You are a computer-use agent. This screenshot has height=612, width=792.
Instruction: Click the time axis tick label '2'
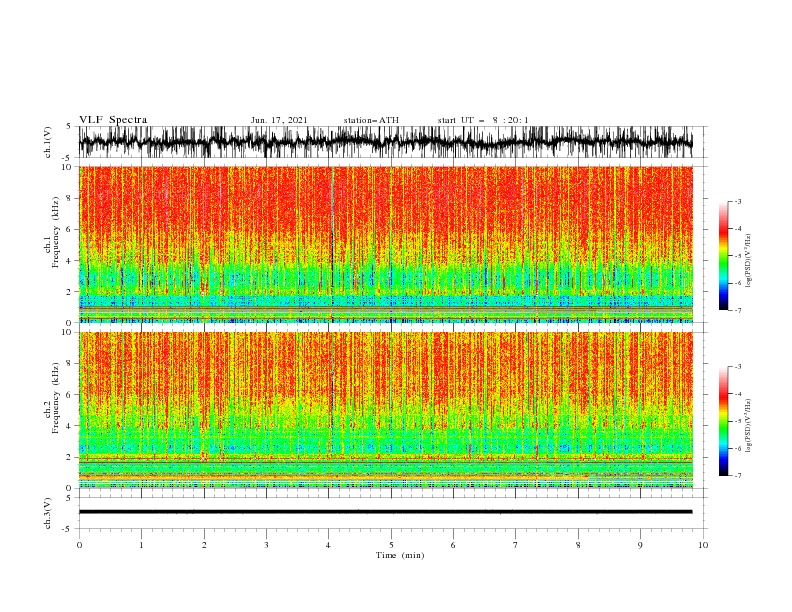pos(204,545)
